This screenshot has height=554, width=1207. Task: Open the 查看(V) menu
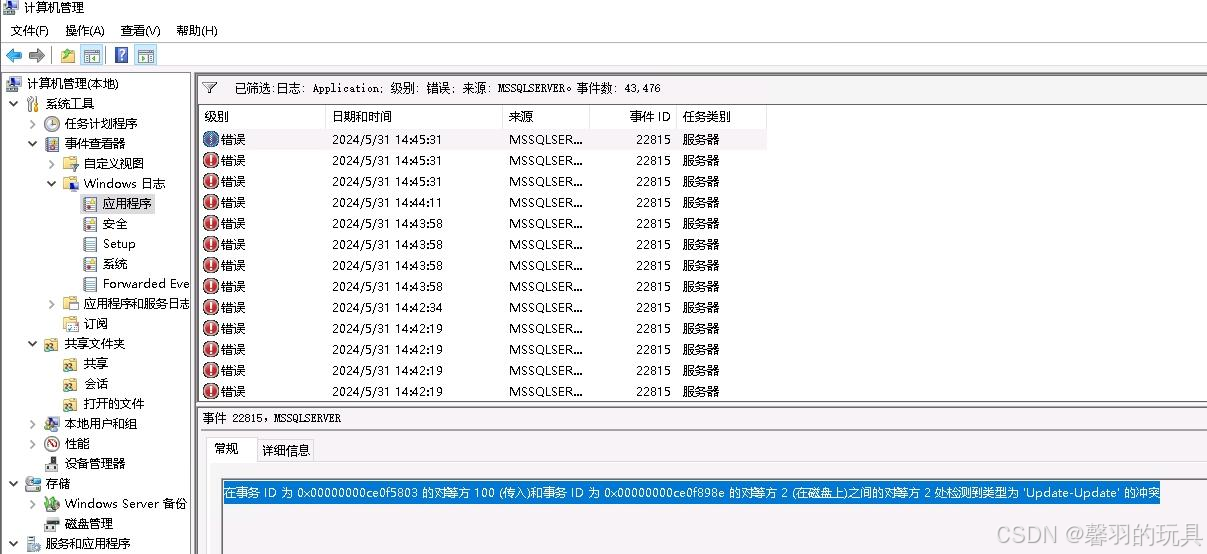140,31
